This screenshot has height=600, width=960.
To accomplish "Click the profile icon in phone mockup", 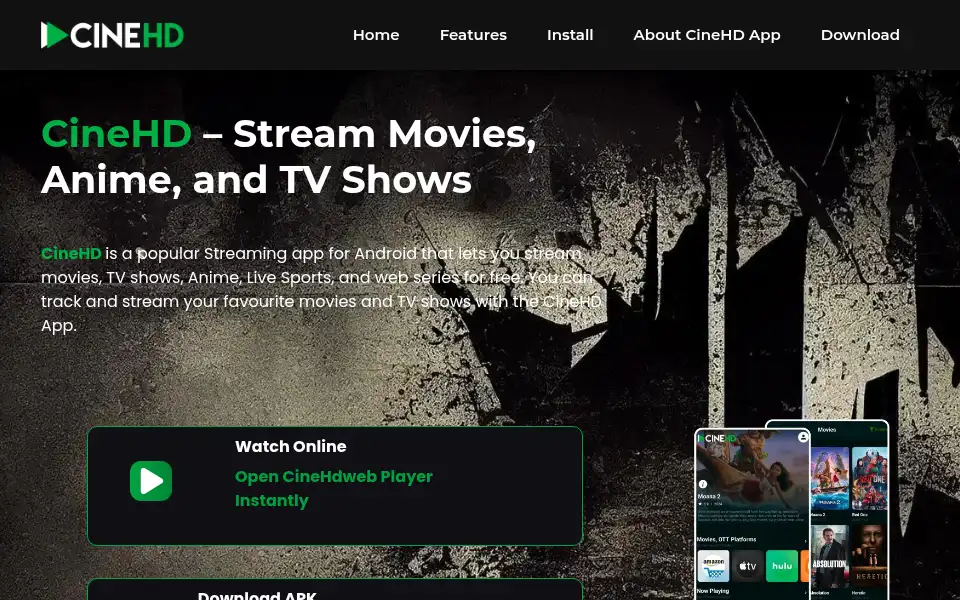I will point(803,437).
